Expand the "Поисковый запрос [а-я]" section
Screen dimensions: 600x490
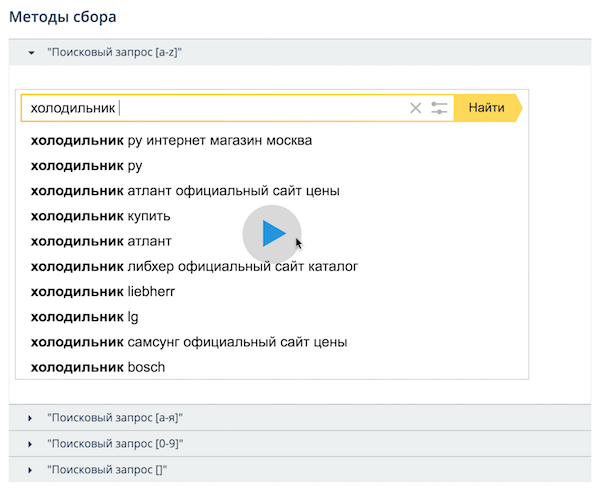[114, 417]
